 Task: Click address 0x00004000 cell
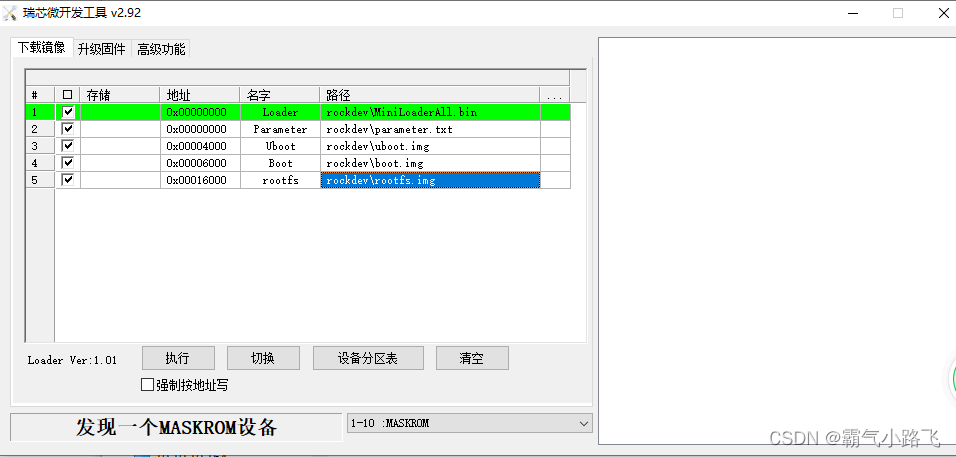coord(200,146)
